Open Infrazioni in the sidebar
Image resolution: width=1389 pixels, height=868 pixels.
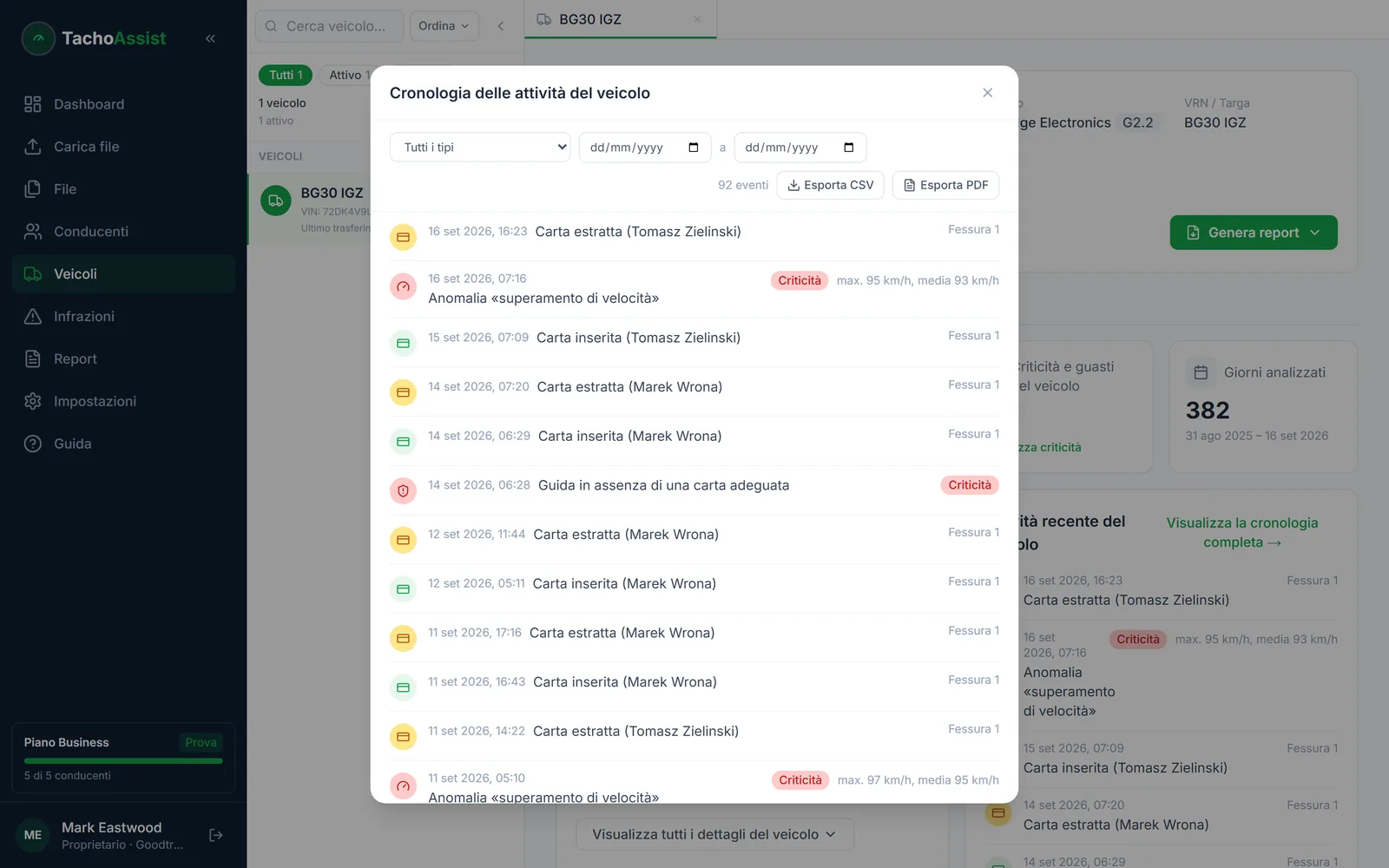click(x=123, y=317)
